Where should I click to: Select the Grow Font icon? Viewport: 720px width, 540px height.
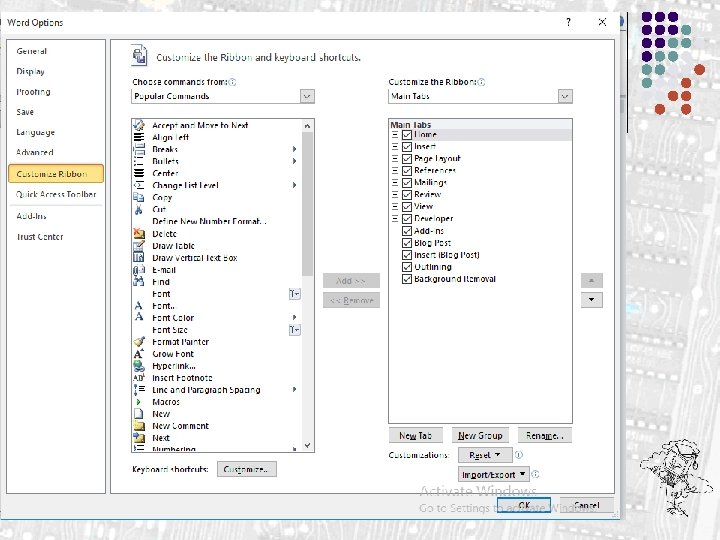(139, 354)
